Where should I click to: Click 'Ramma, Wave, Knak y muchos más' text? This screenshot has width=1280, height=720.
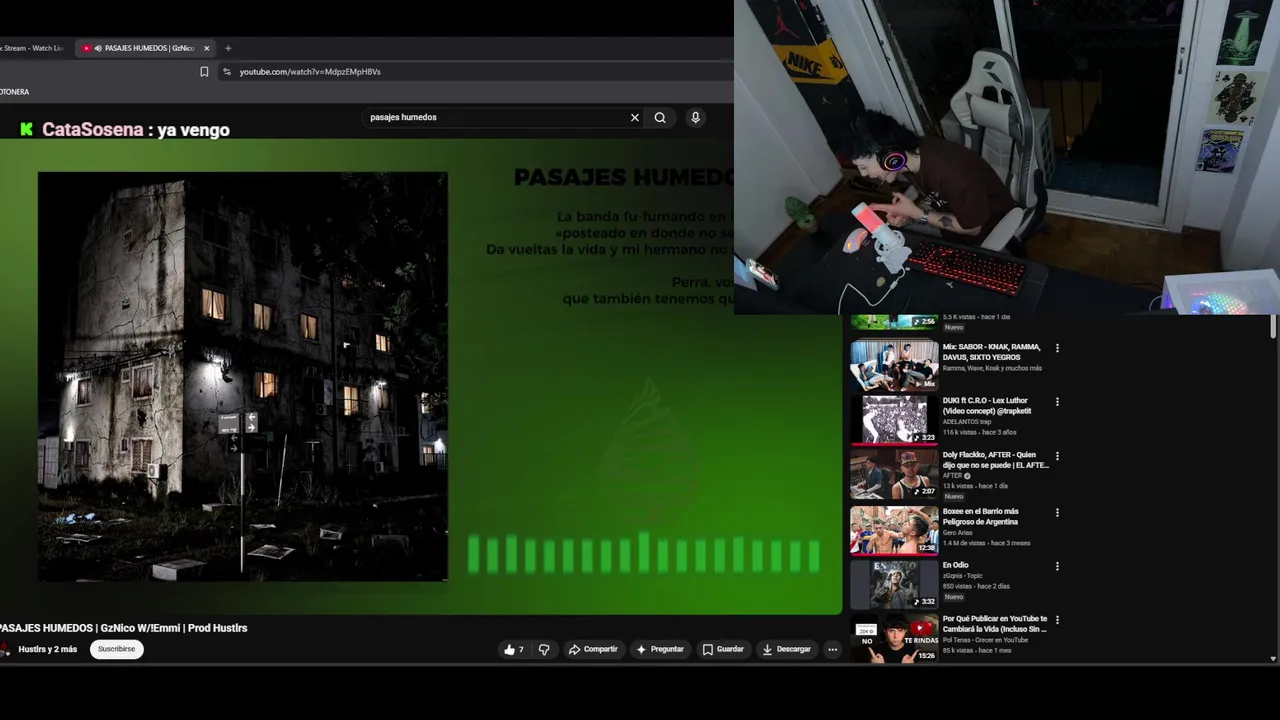click(992, 368)
